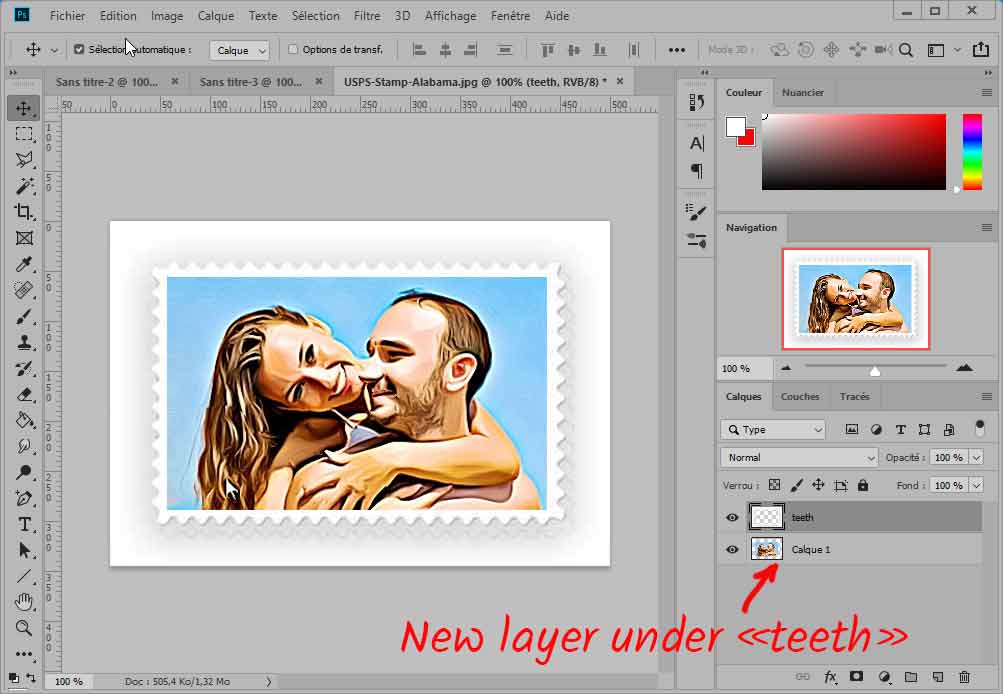
Task: Select the Eyedropper tool
Action: 24,264
